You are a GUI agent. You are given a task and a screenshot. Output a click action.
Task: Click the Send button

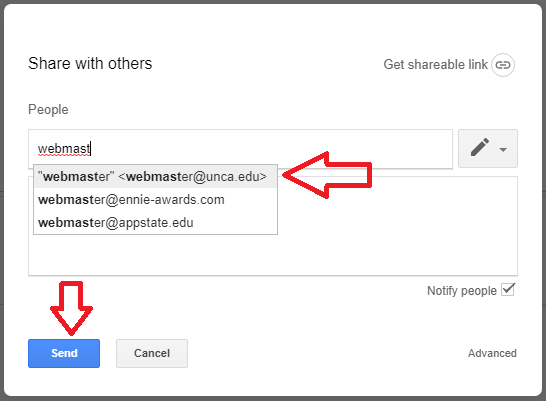click(64, 353)
